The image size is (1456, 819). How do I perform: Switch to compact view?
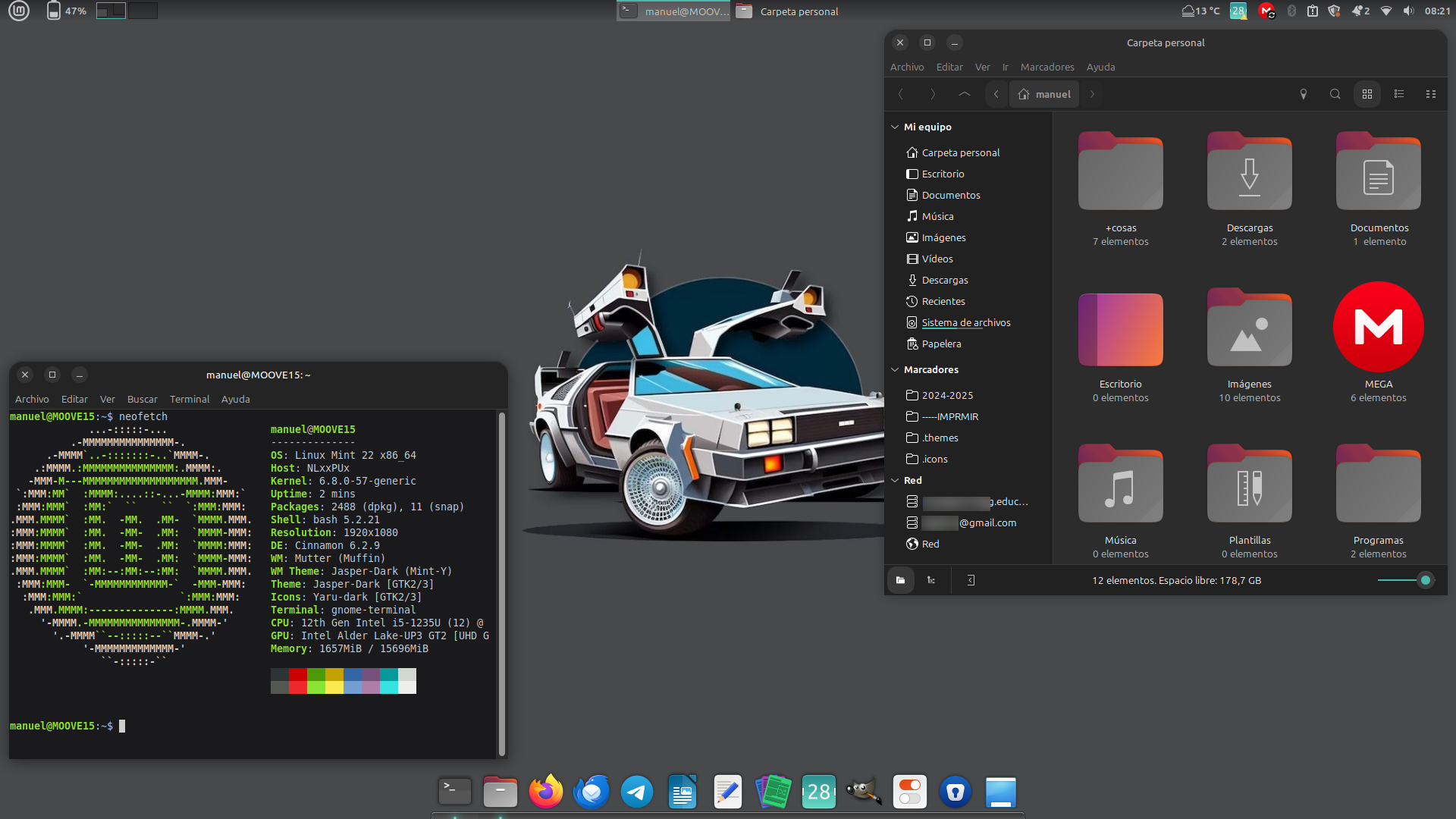(x=1431, y=94)
